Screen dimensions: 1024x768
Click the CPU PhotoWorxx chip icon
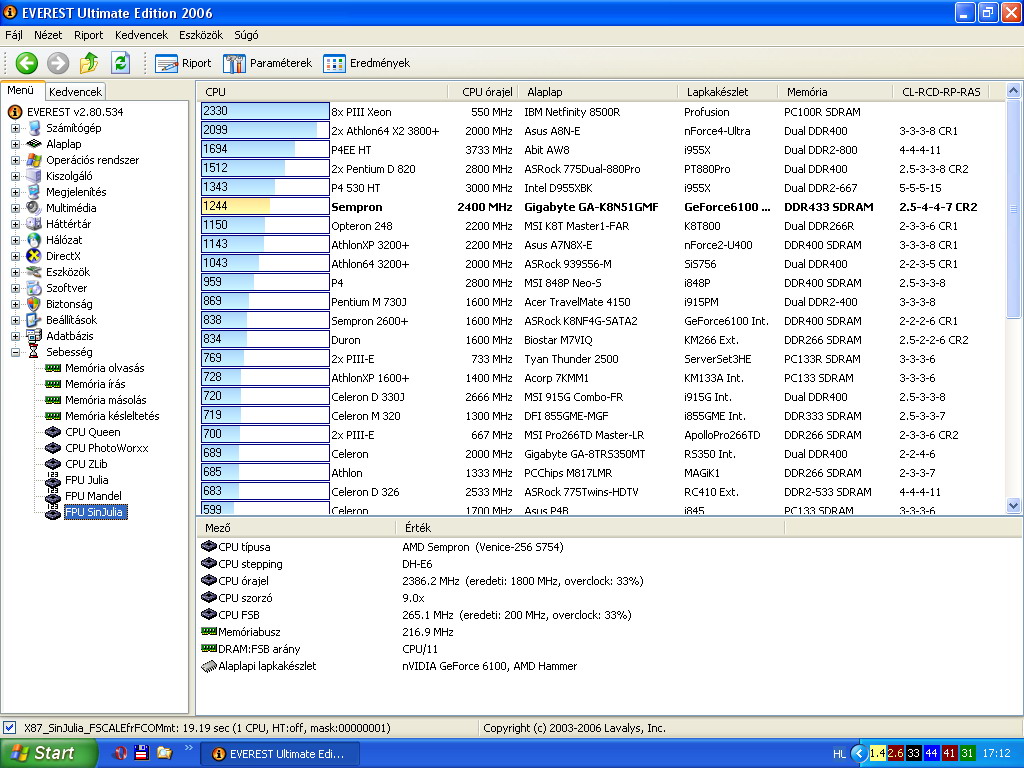point(53,448)
